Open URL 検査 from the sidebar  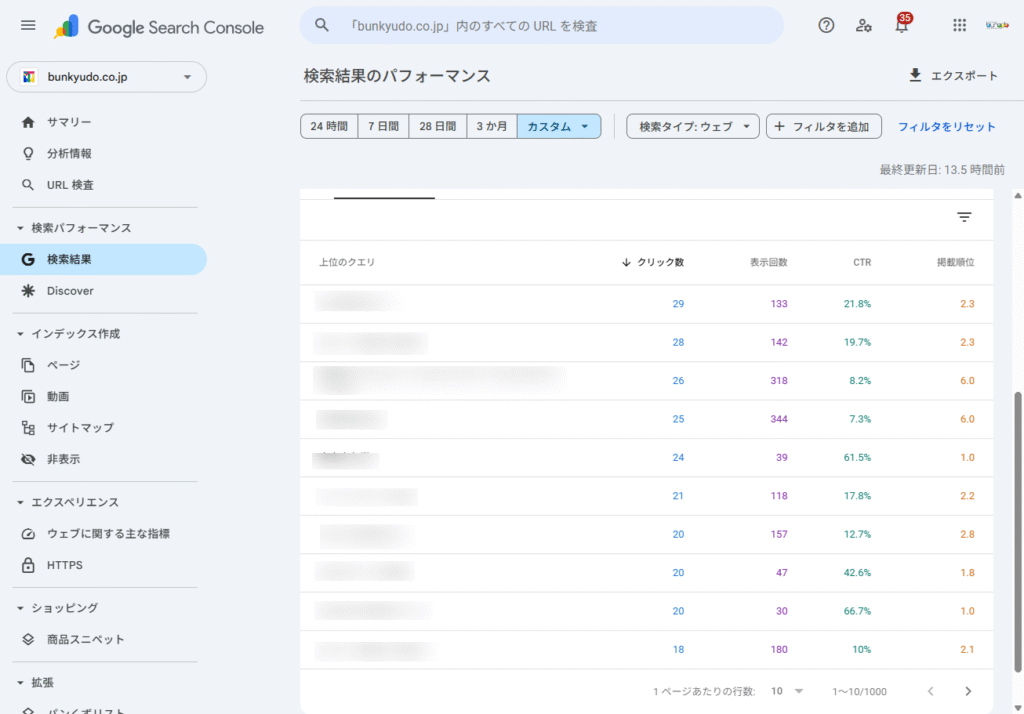62,184
